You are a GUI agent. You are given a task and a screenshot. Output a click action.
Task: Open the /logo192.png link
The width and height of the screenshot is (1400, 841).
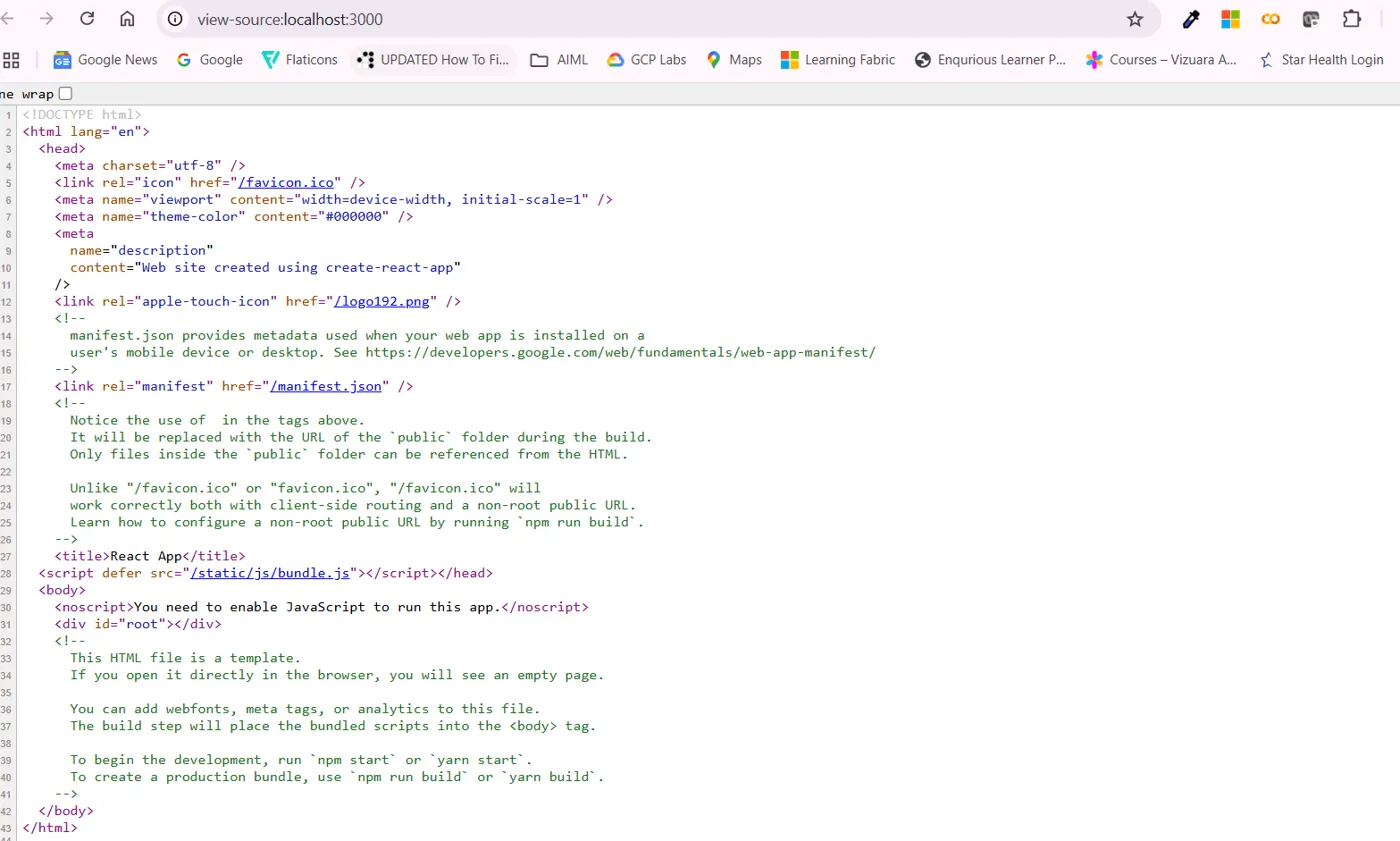[385, 301]
